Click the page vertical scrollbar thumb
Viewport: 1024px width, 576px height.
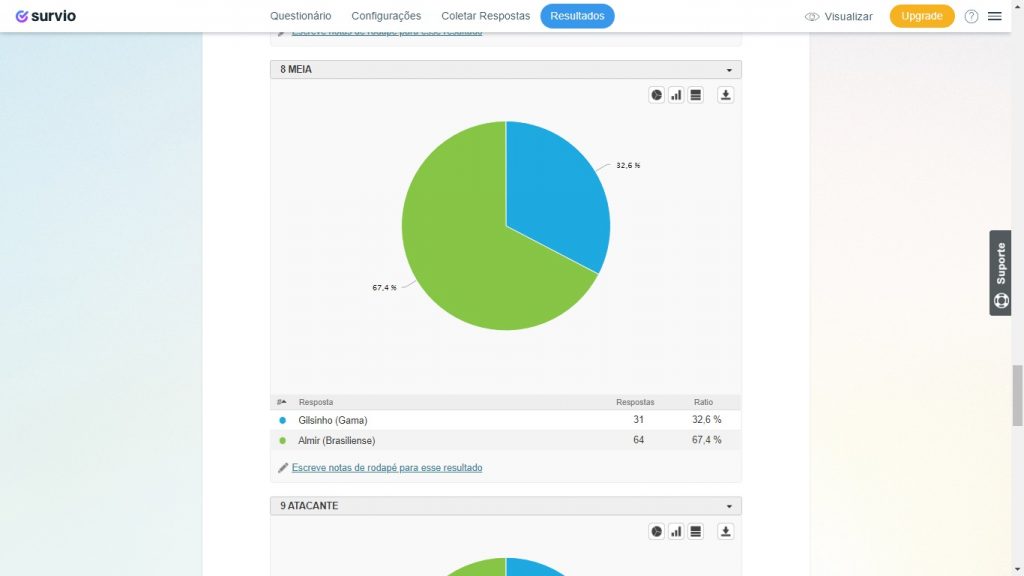pyautogui.click(x=1017, y=396)
